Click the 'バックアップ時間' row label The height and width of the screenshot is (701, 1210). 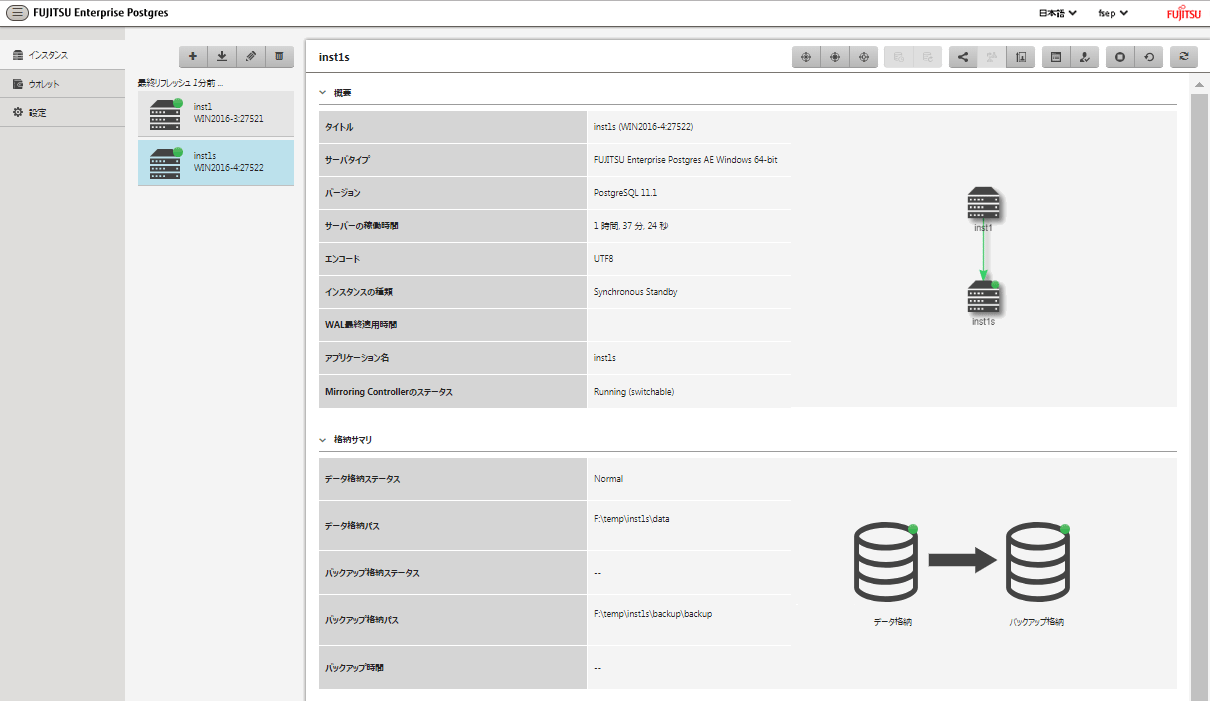354,666
